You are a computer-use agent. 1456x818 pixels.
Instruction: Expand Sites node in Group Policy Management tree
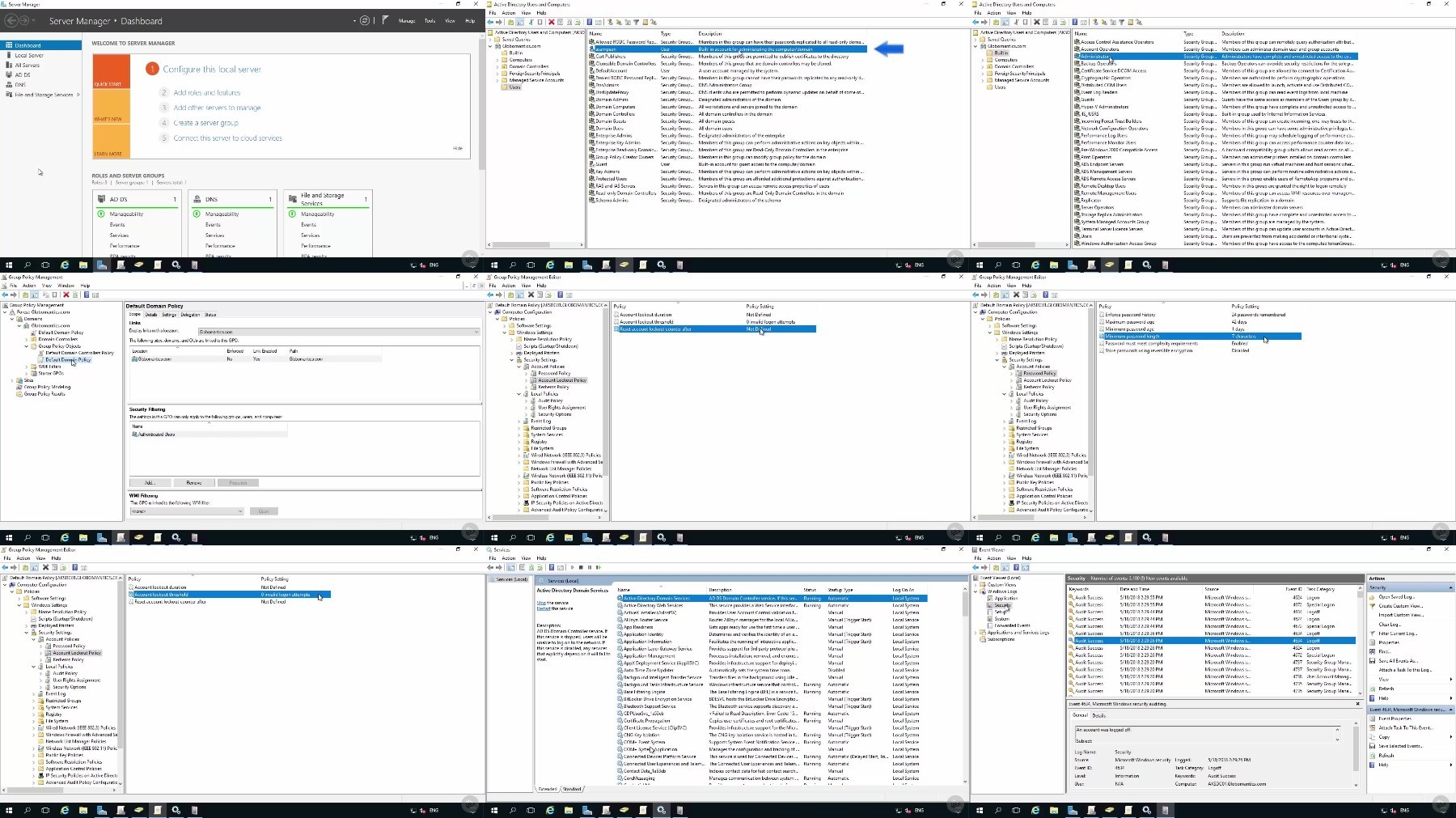[13, 379]
